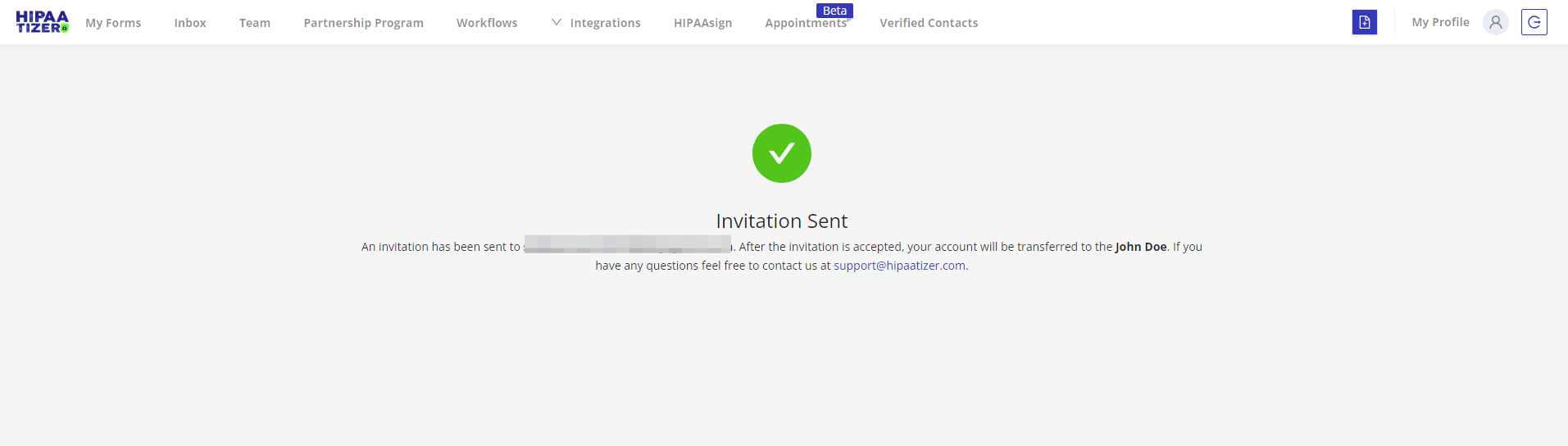Open the support@hipaatizer.com email link
Viewport: 1568px width, 446px height.
(x=899, y=266)
